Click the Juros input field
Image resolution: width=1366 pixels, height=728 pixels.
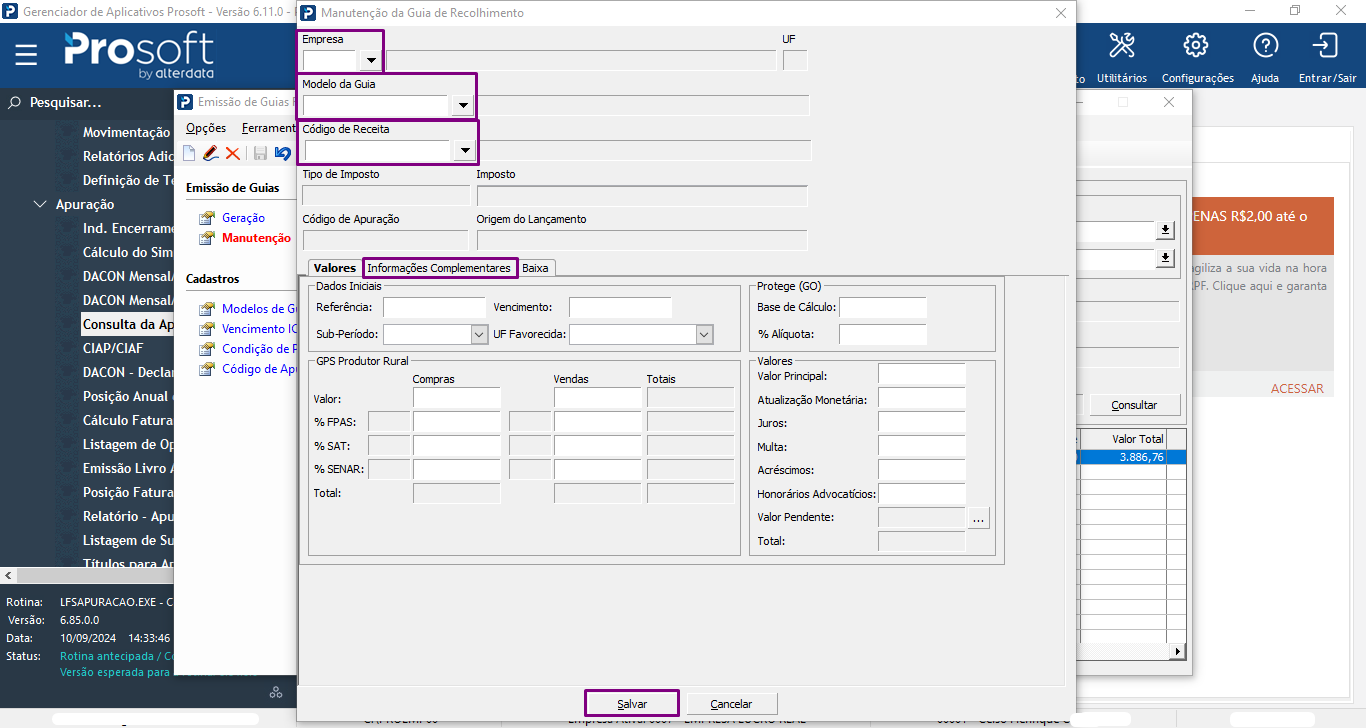pyautogui.click(x=921, y=423)
